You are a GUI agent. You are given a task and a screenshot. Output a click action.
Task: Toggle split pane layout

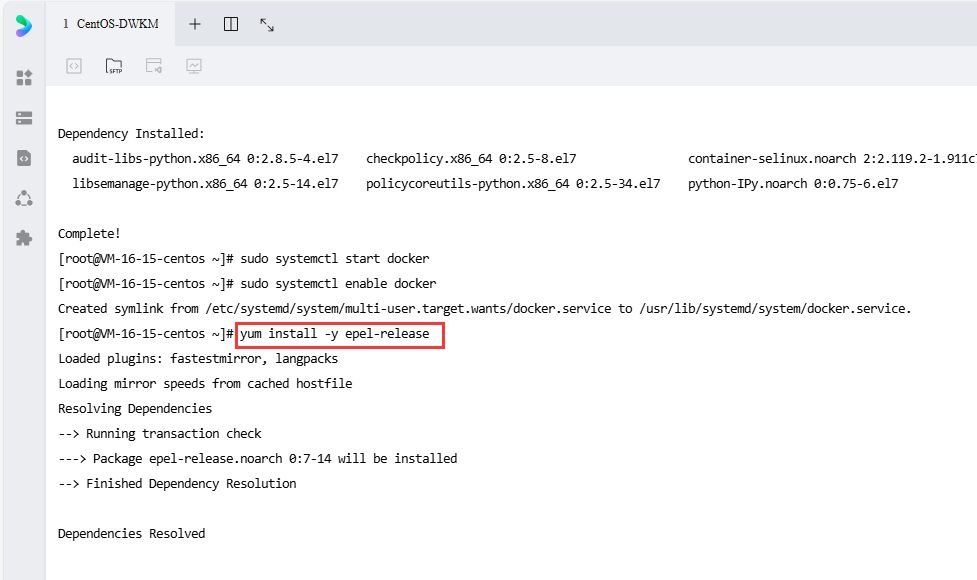coord(231,24)
